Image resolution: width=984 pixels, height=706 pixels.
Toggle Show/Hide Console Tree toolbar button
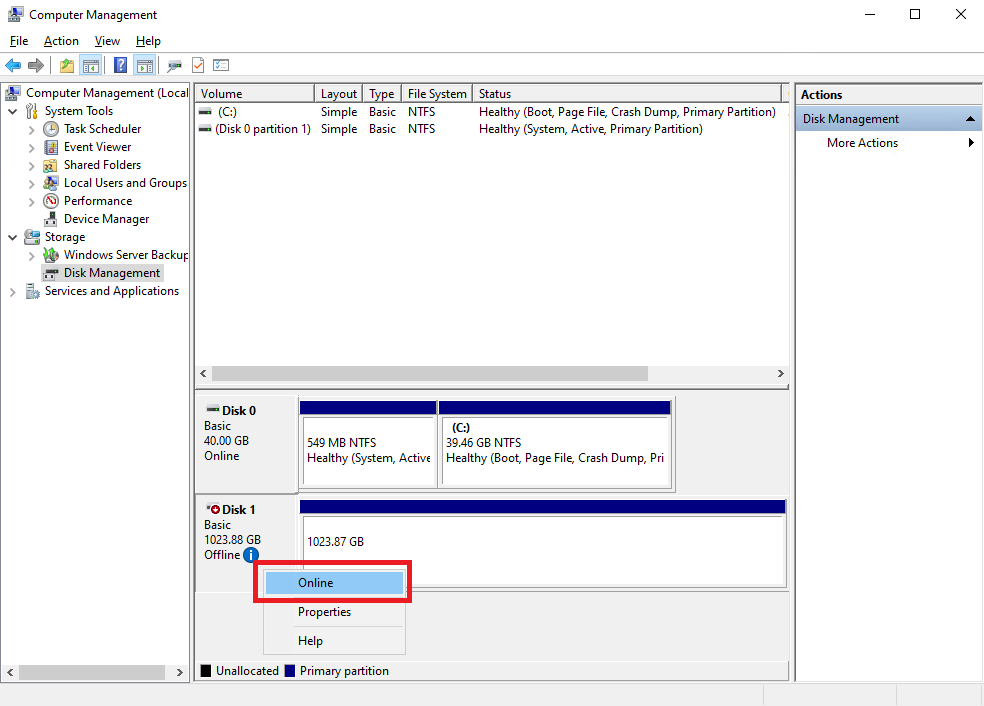[x=92, y=66]
